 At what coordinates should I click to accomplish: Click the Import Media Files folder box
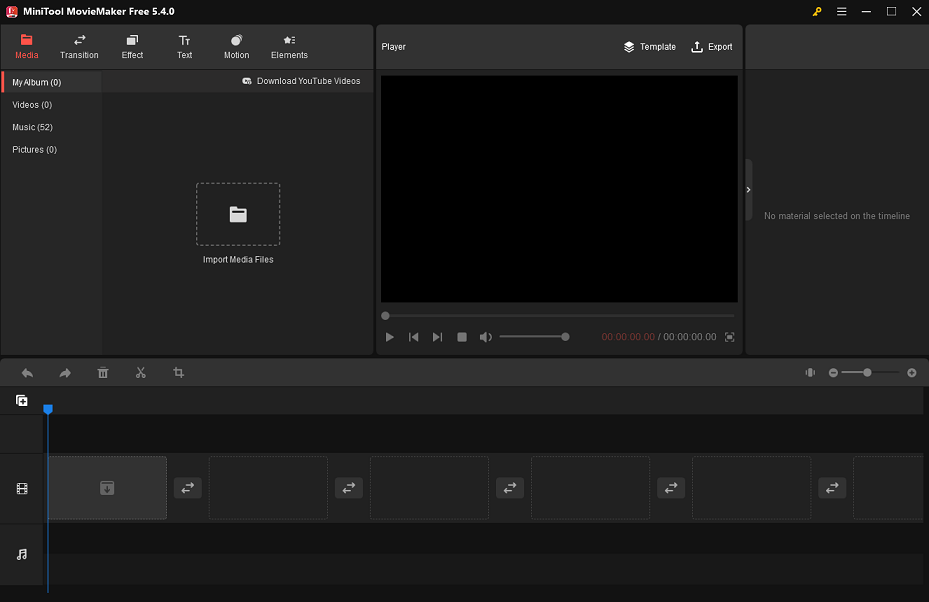point(238,214)
